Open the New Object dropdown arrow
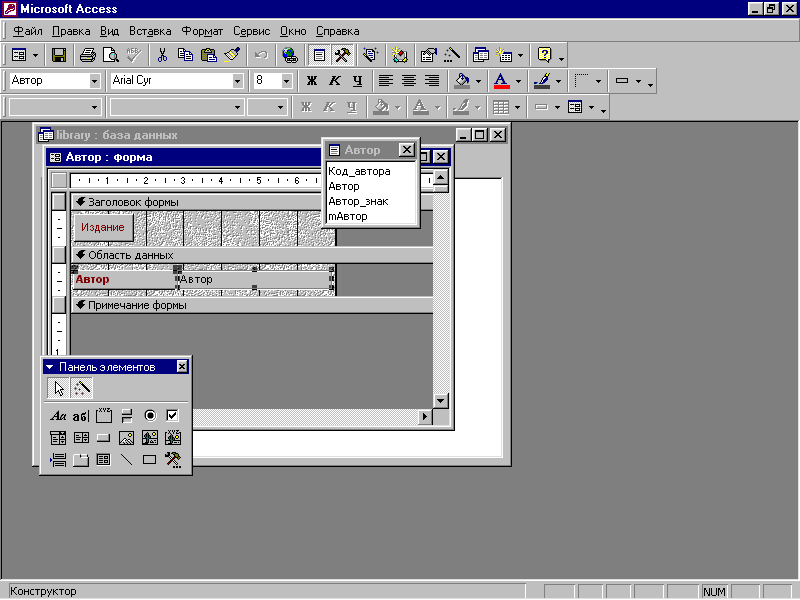Viewport: 800px width, 600px height. point(520,55)
